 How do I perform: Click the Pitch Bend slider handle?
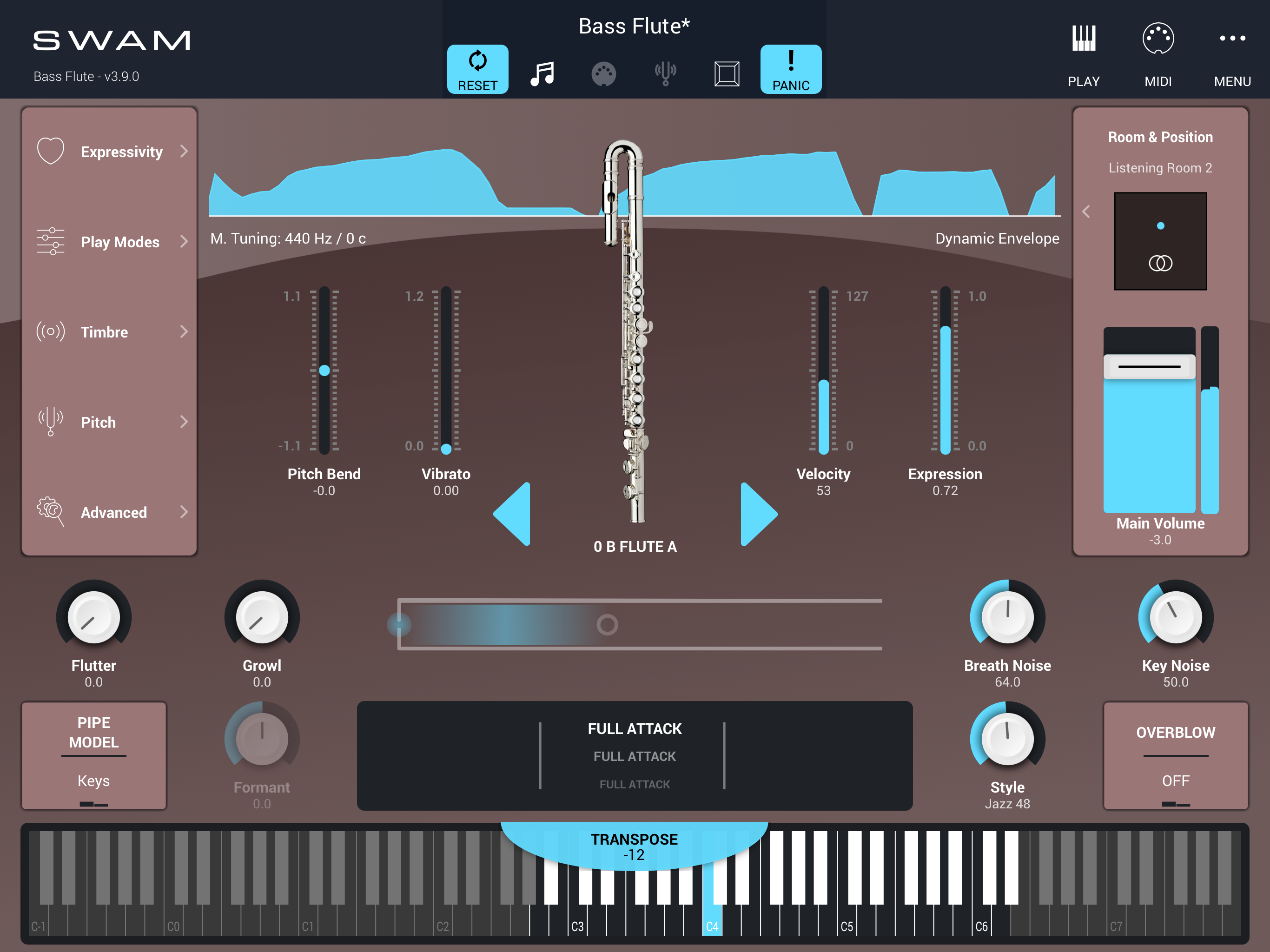pos(324,370)
